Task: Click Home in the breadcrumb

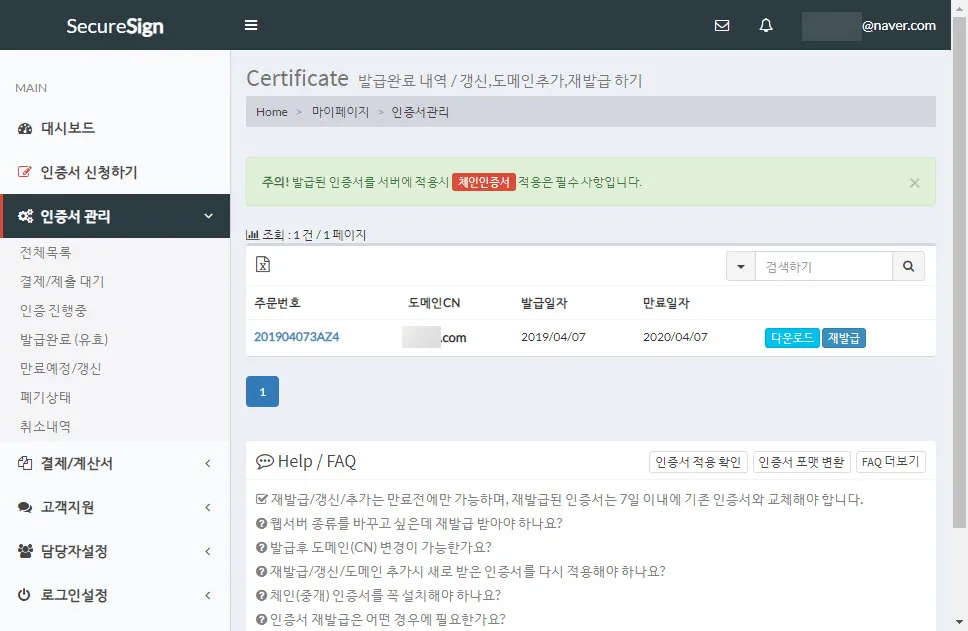Action: pyautogui.click(x=271, y=112)
